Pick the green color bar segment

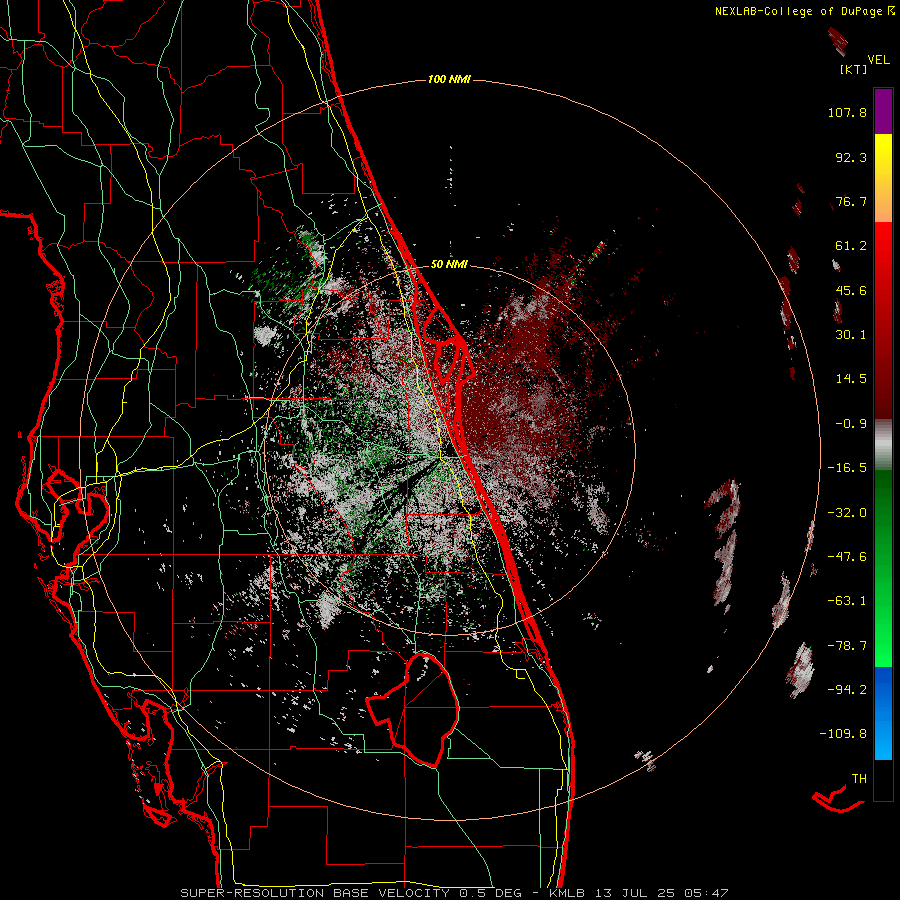pos(883,568)
